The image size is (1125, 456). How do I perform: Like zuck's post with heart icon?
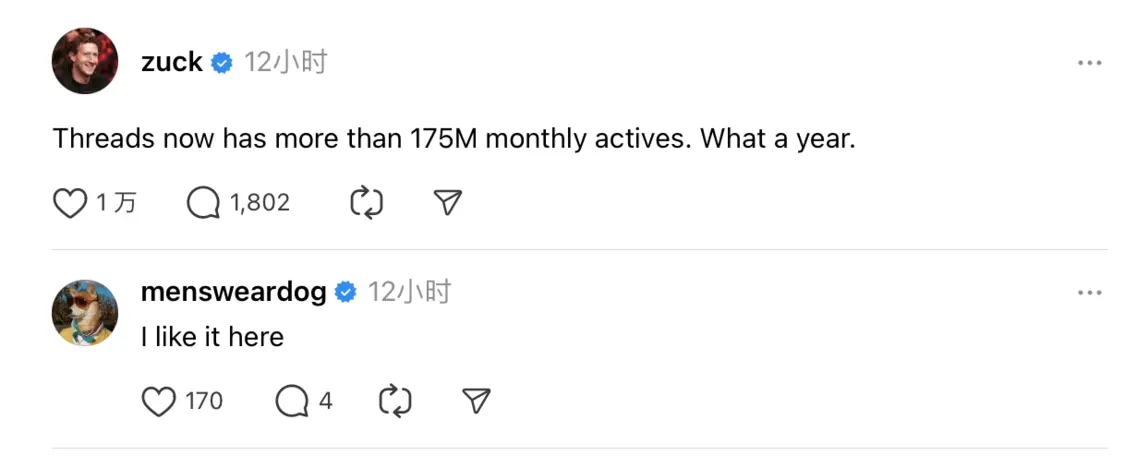coord(70,204)
